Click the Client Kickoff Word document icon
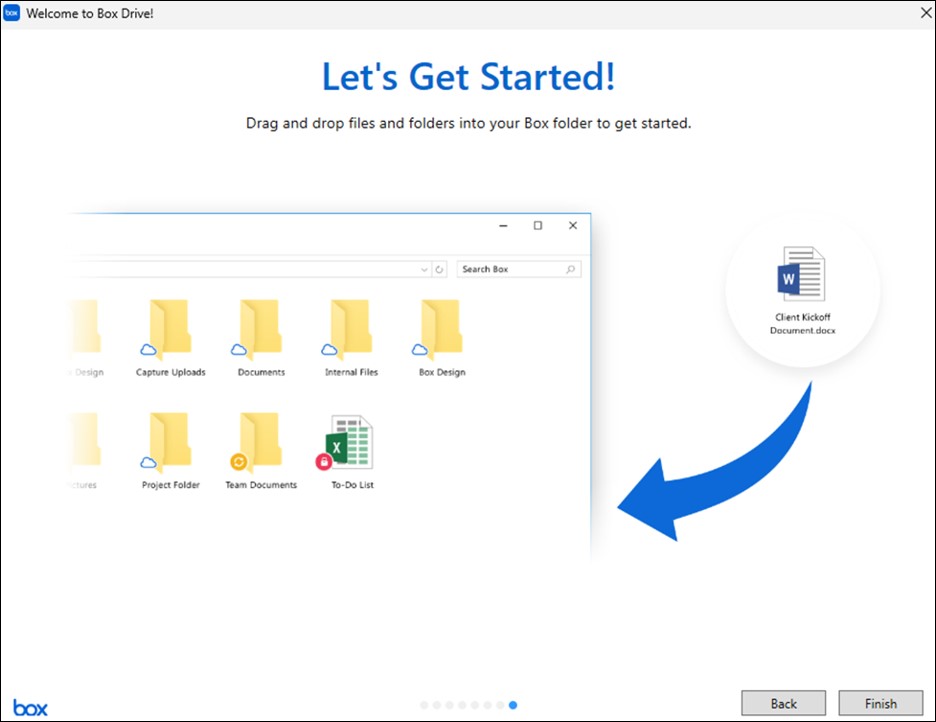Viewport: 936px width, 722px height. tap(802, 274)
